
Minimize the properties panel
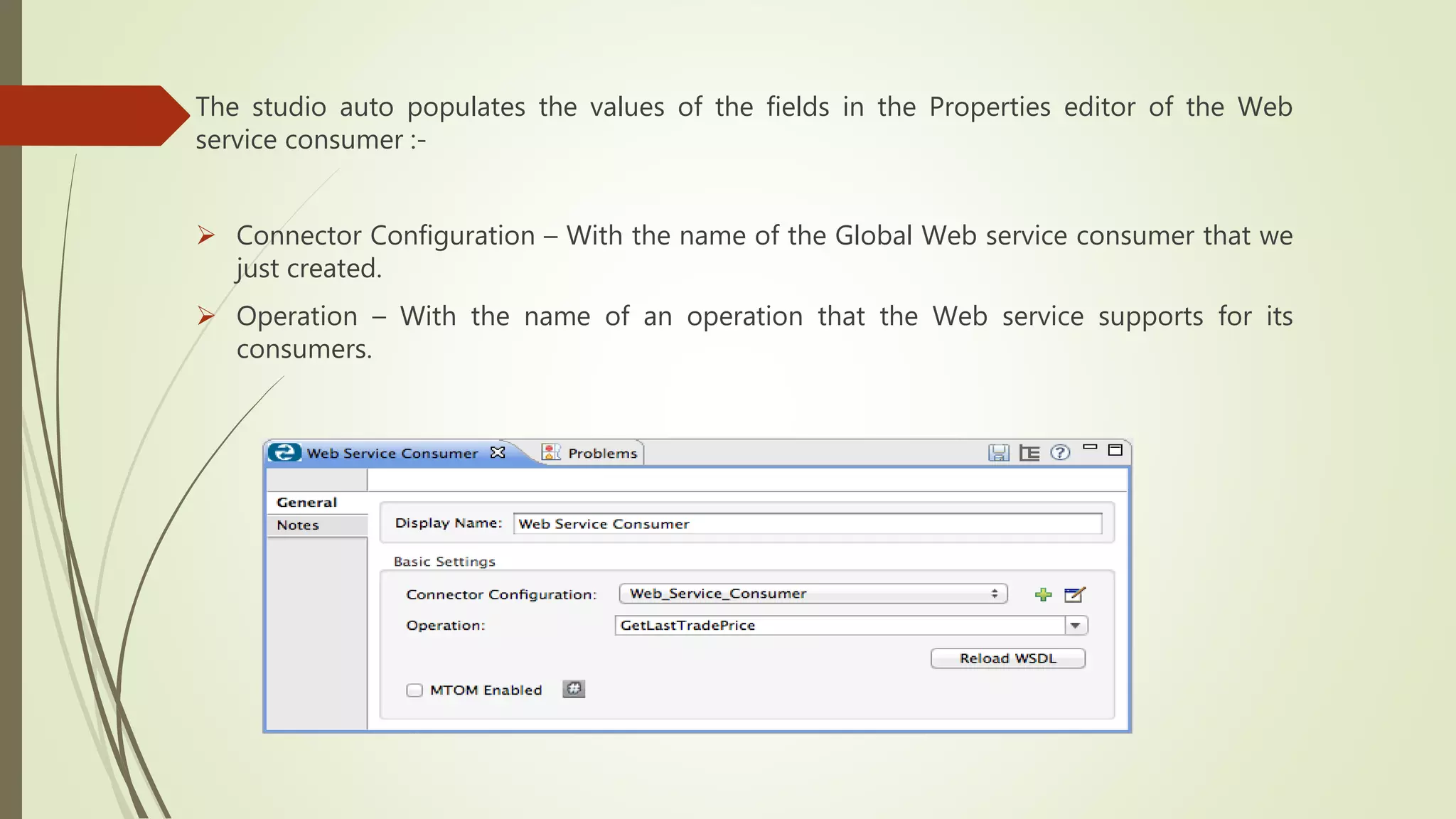click(1090, 448)
